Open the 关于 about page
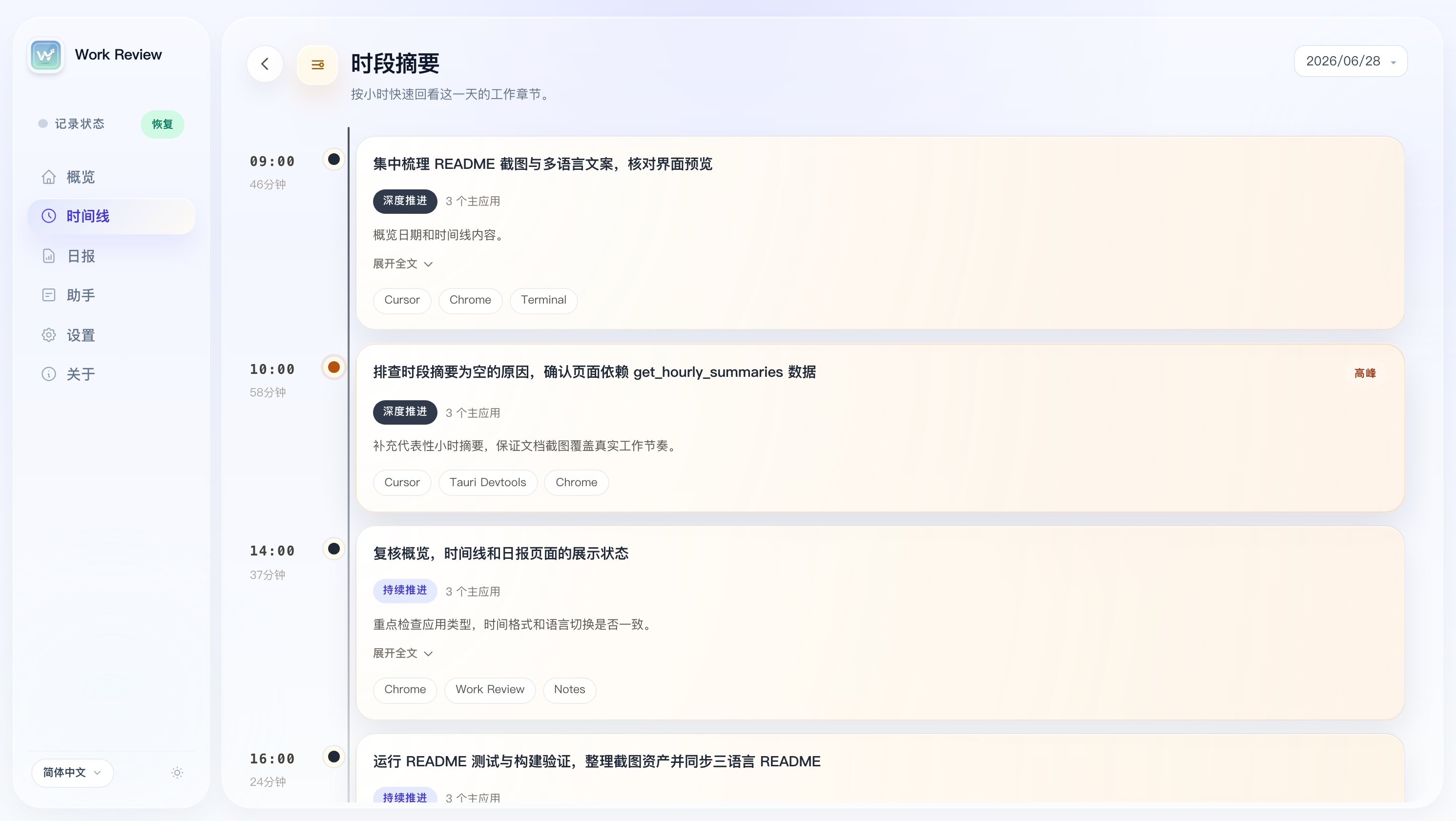Screen dimensions: 1456x821 [111, 374]
